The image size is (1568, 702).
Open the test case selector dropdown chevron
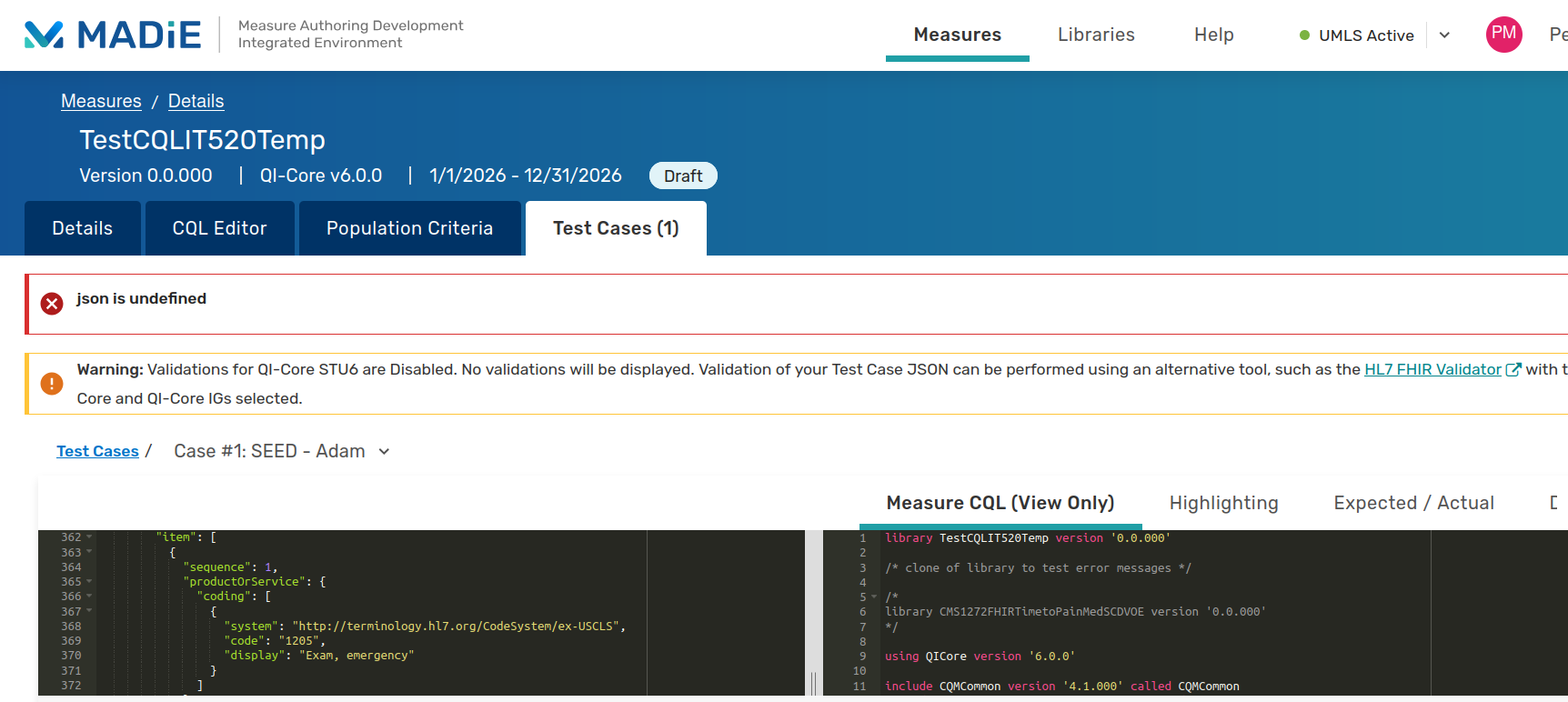click(x=384, y=452)
